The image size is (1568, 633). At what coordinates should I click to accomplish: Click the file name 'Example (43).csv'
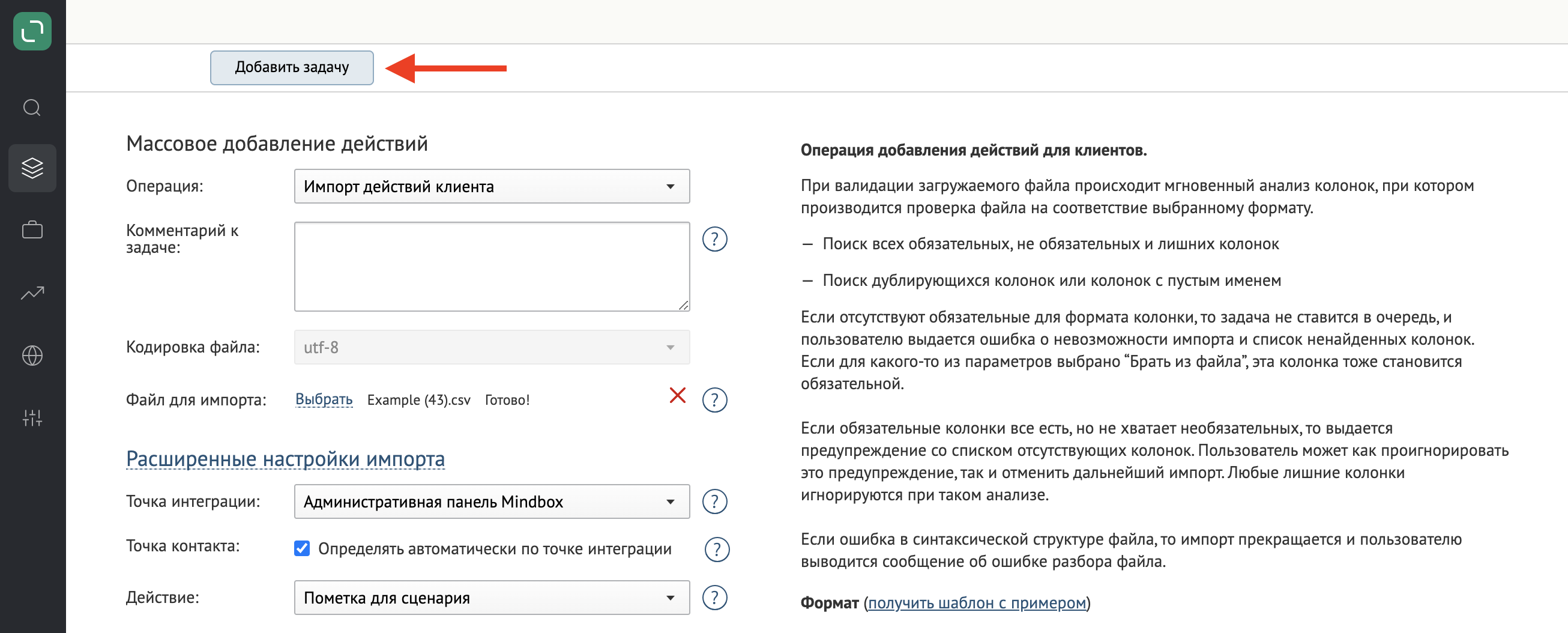click(x=419, y=400)
